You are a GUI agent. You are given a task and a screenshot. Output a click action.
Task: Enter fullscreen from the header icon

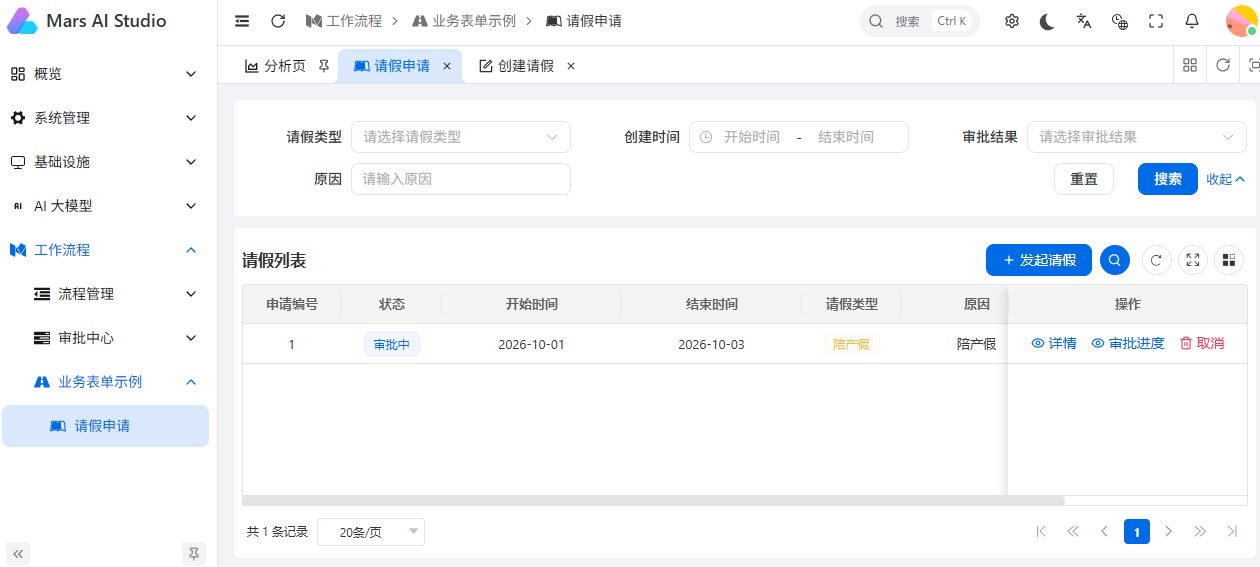coord(1156,21)
